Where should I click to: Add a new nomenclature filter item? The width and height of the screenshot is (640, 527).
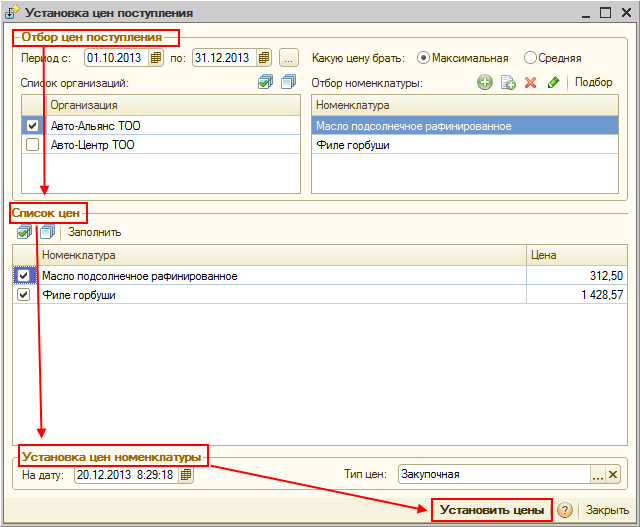point(485,82)
